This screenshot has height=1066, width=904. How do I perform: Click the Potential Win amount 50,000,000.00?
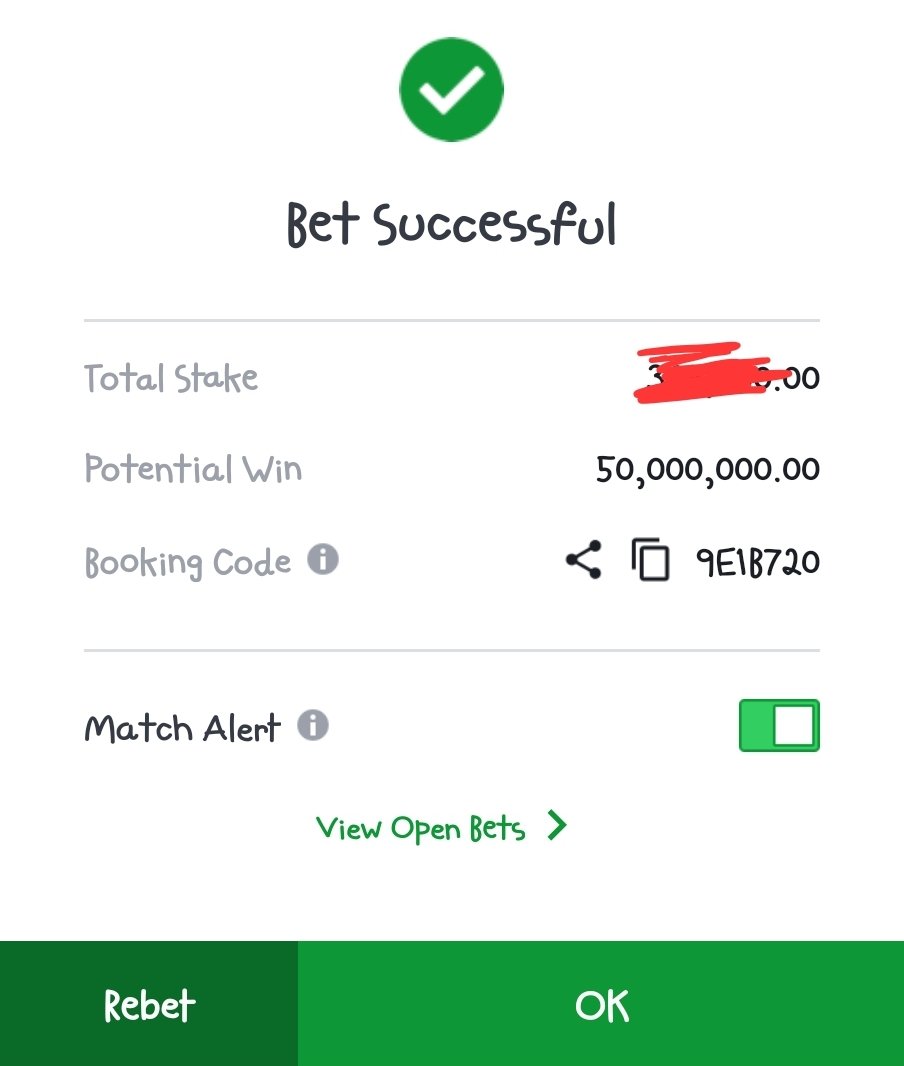coord(708,470)
